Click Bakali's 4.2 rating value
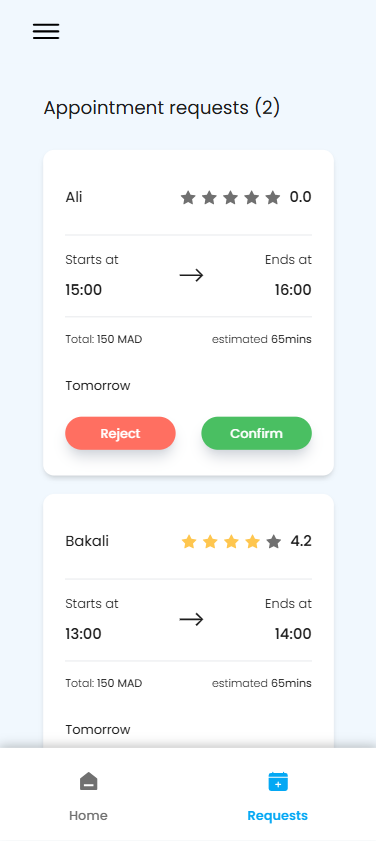The image size is (376, 841). click(301, 541)
